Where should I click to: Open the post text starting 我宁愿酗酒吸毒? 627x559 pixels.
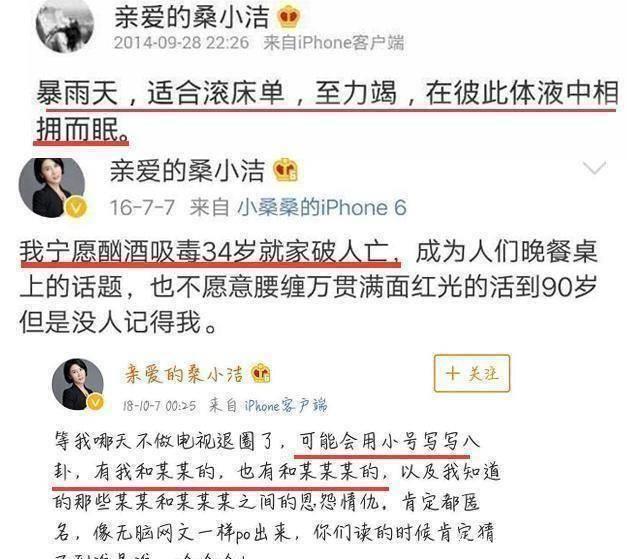[308, 287]
